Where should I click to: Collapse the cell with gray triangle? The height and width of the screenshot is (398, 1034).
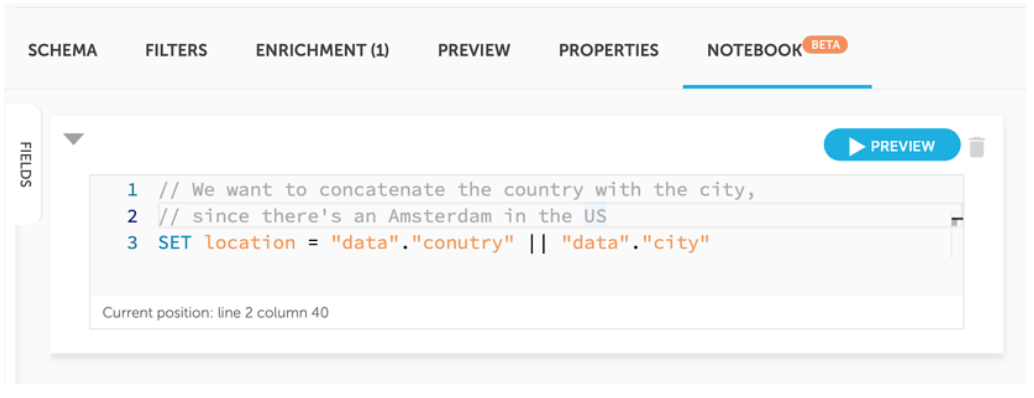pyautogui.click(x=74, y=139)
